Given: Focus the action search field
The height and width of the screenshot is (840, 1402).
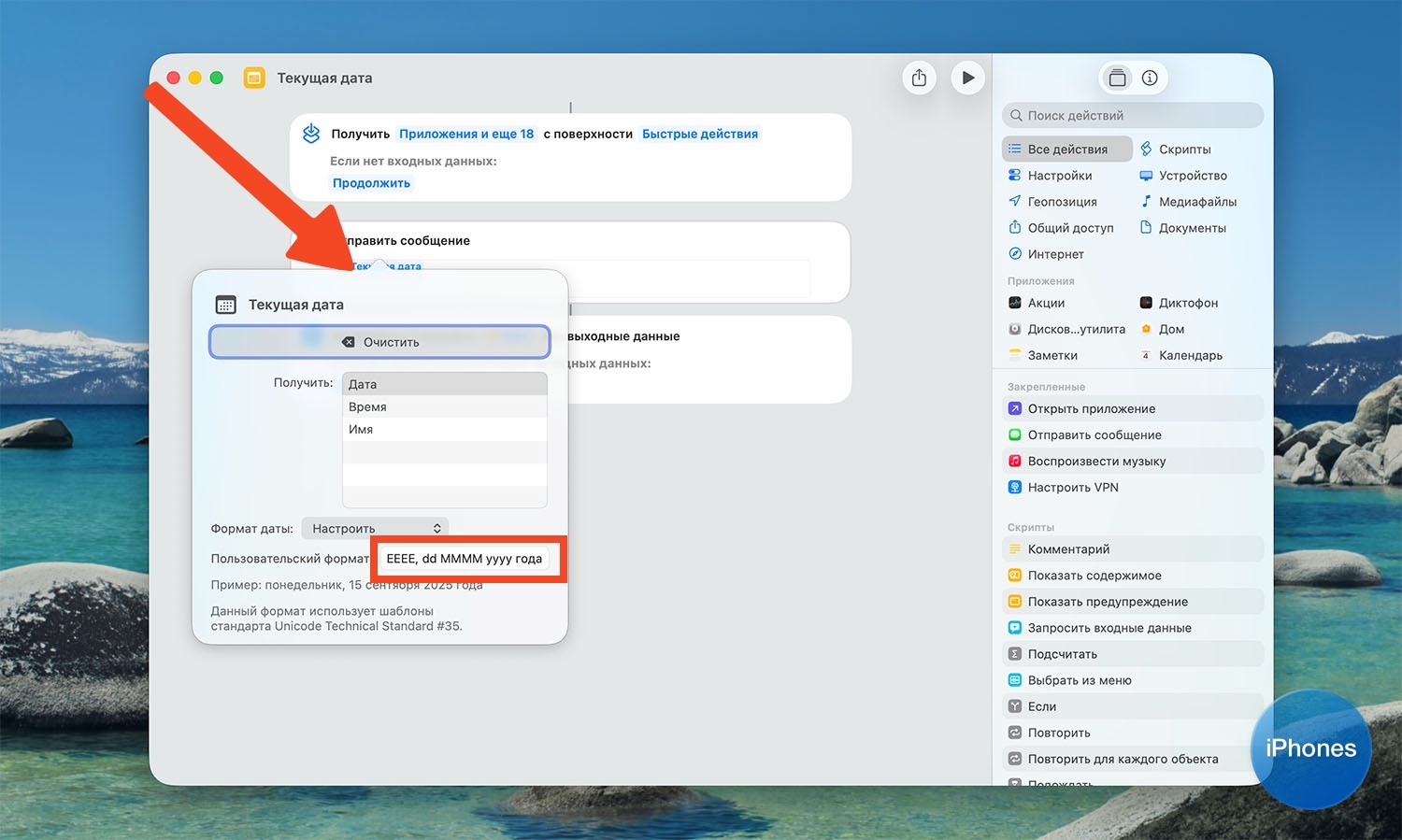Looking at the screenshot, I should tap(1133, 116).
